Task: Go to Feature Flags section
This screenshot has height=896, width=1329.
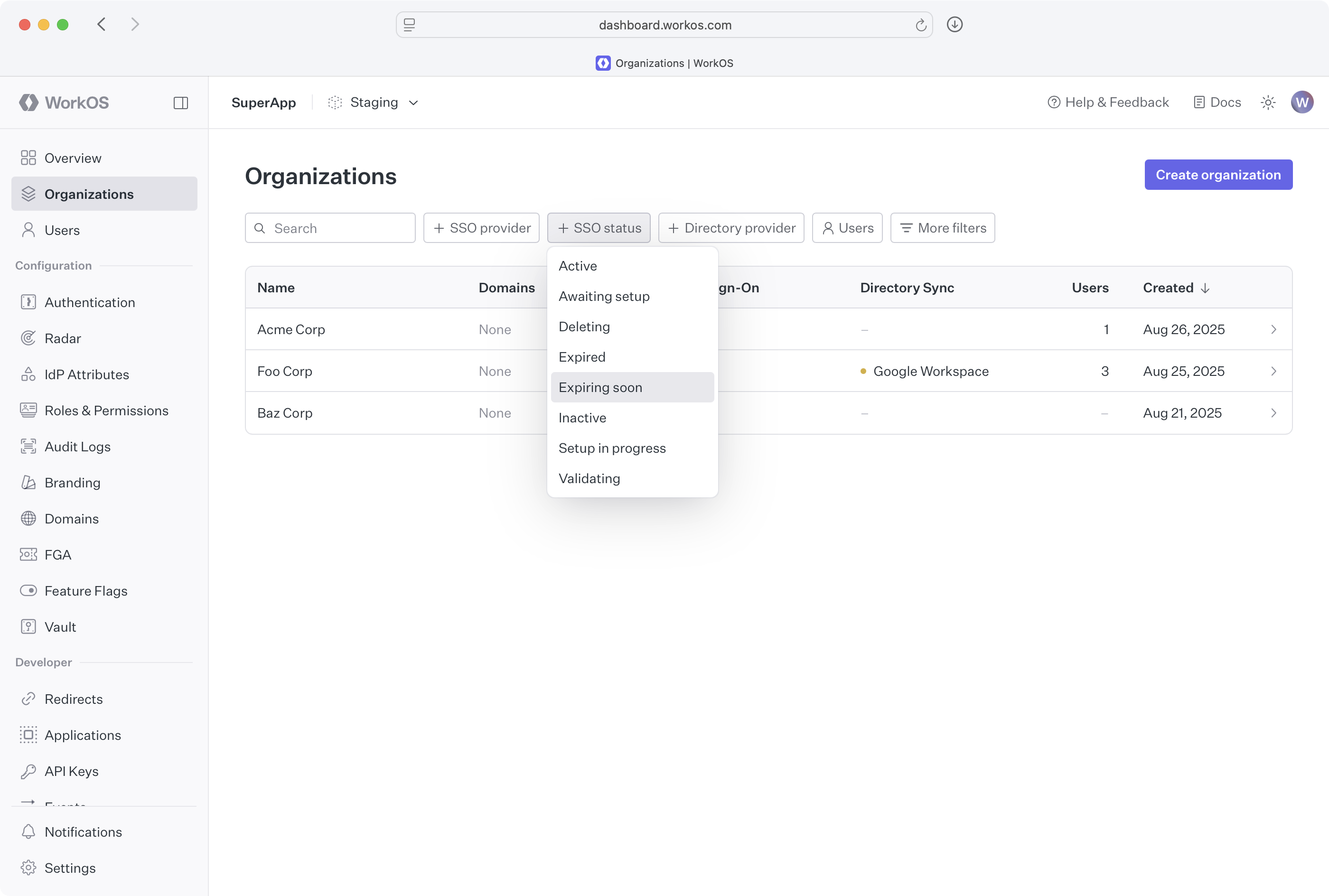Action: pos(86,591)
